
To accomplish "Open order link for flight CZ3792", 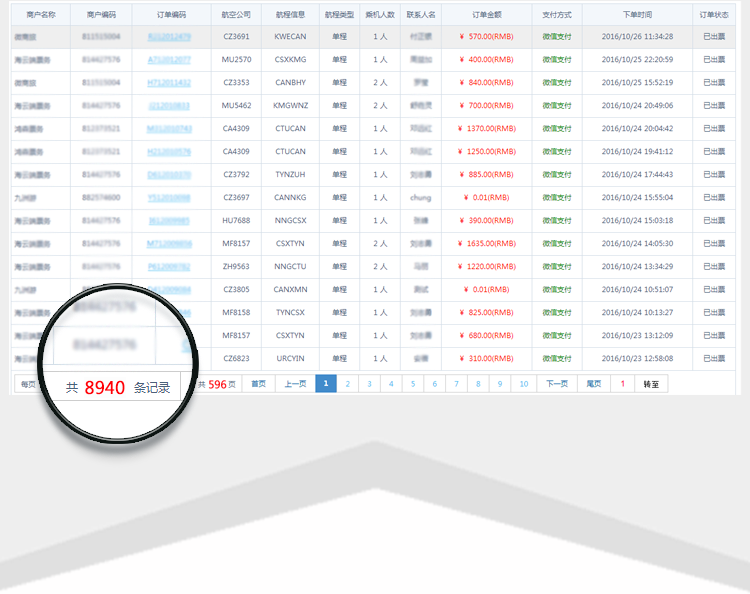I will [169, 174].
